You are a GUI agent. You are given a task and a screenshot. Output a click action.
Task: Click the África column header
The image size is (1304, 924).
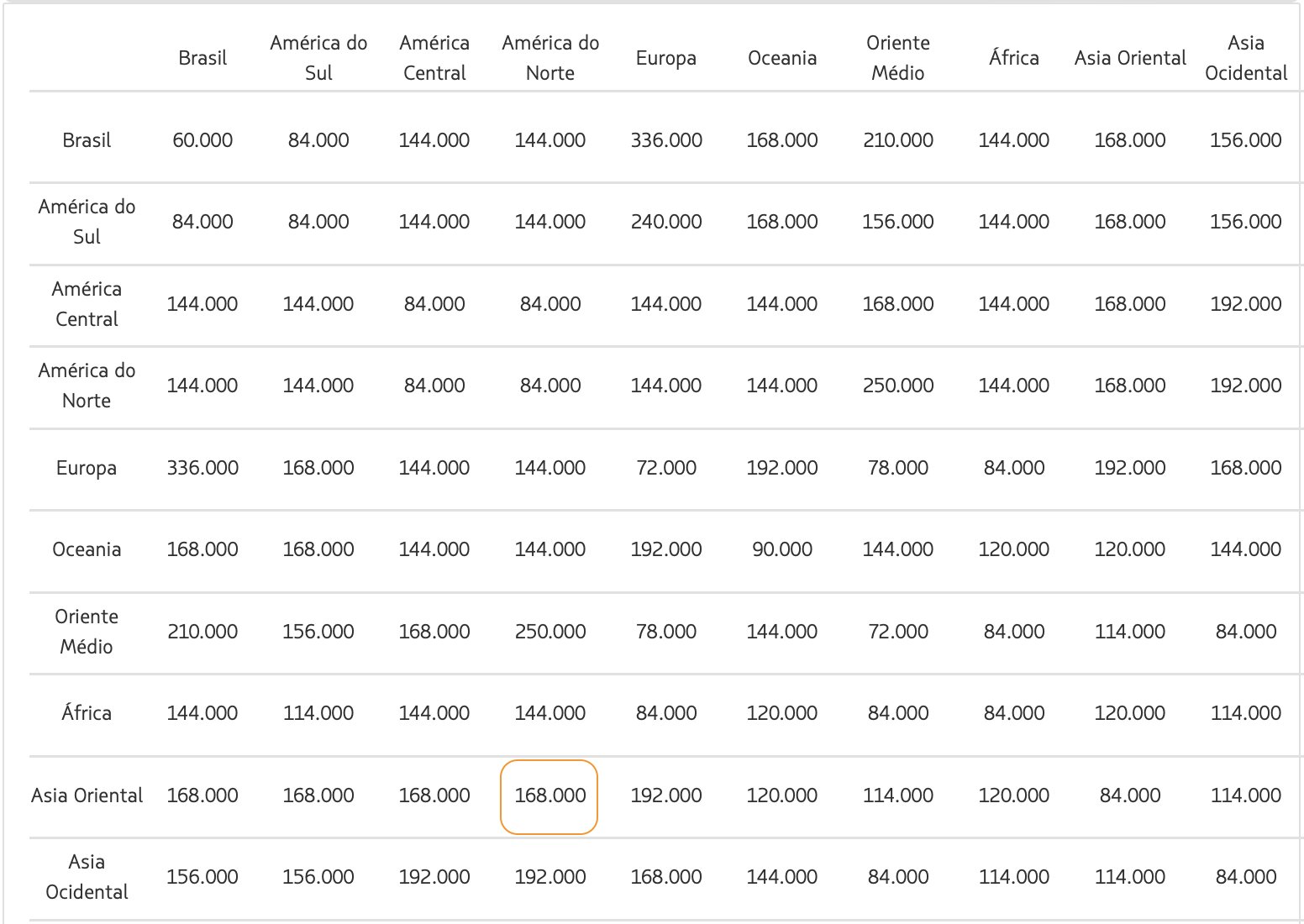[x=1013, y=58]
